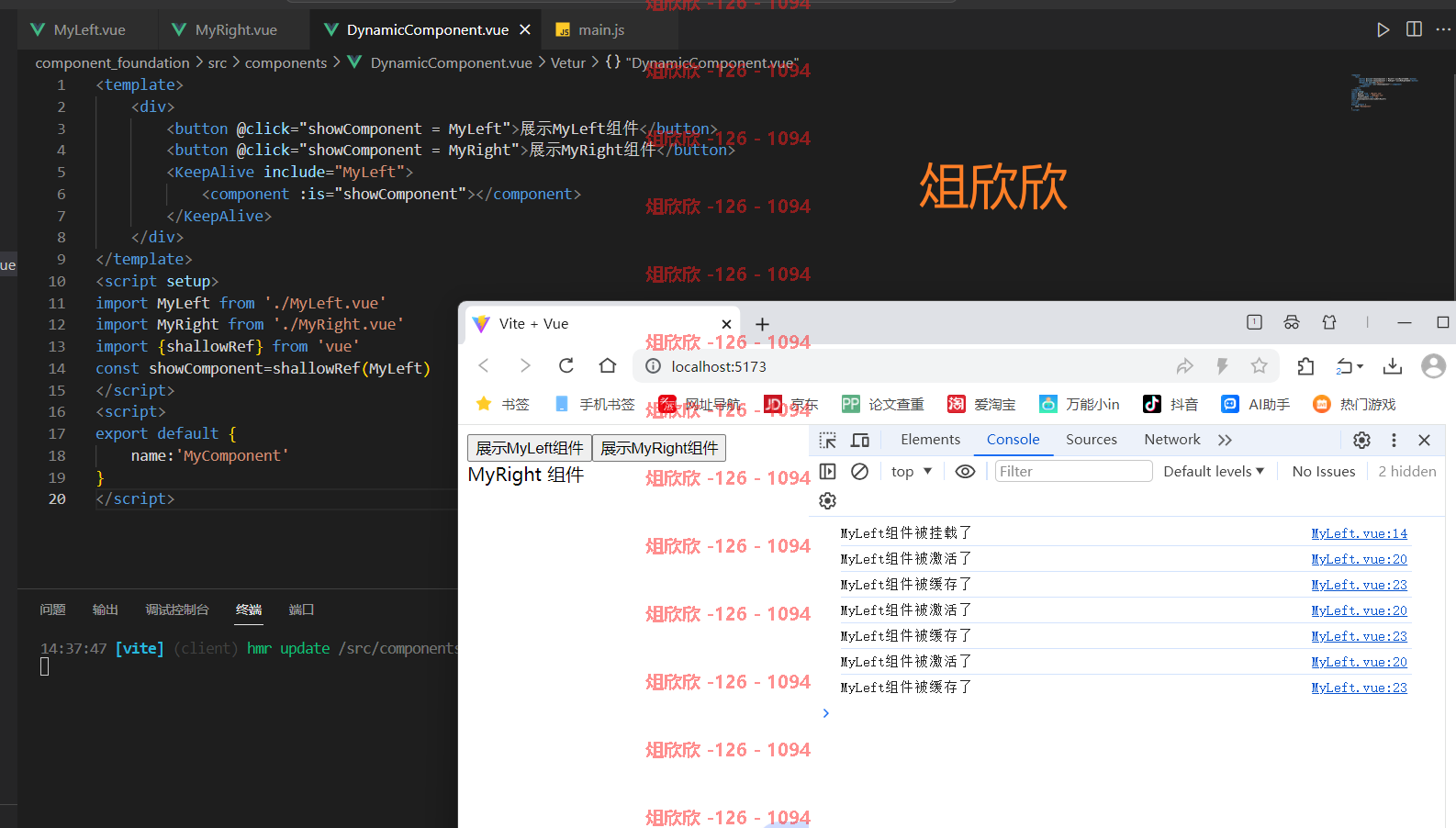The width and height of the screenshot is (1456, 828).
Task: Click the console Filter field
Action: click(x=1073, y=471)
